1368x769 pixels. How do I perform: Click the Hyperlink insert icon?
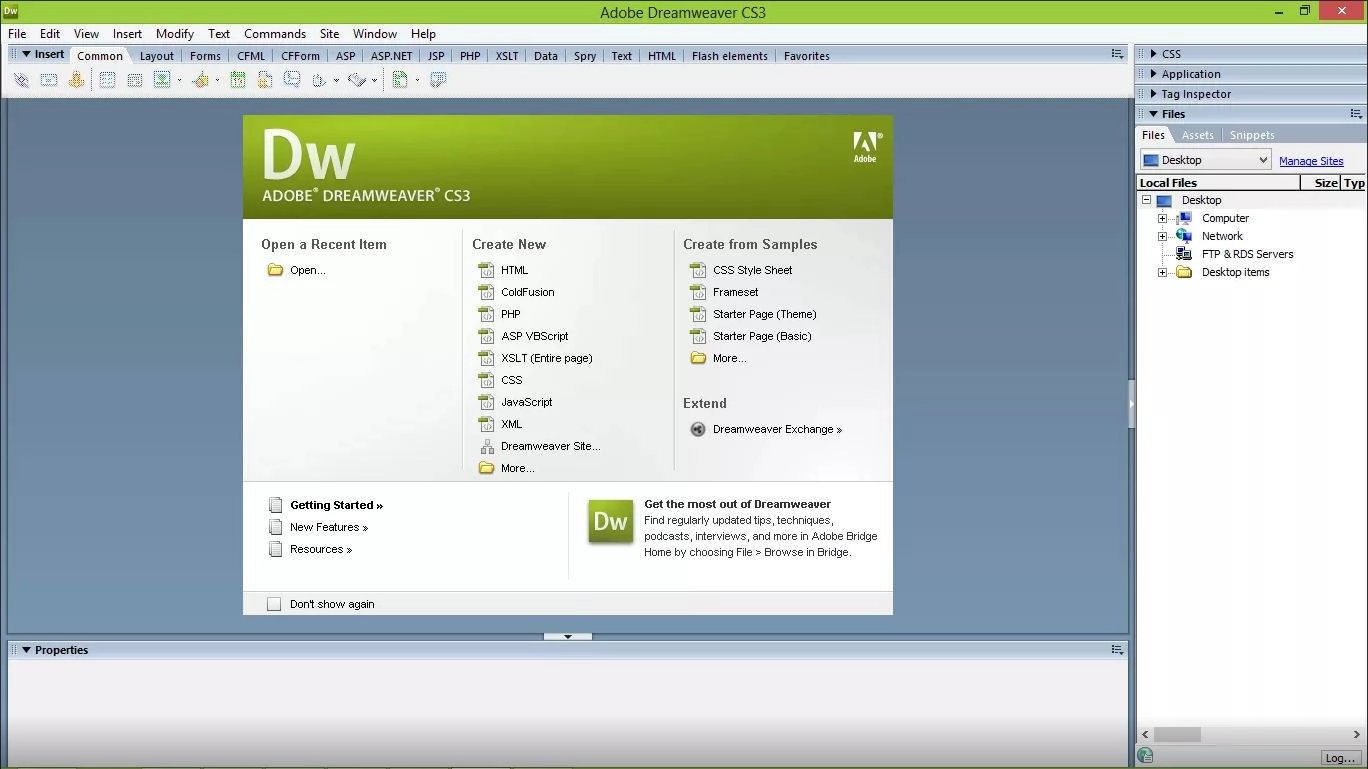pos(21,80)
